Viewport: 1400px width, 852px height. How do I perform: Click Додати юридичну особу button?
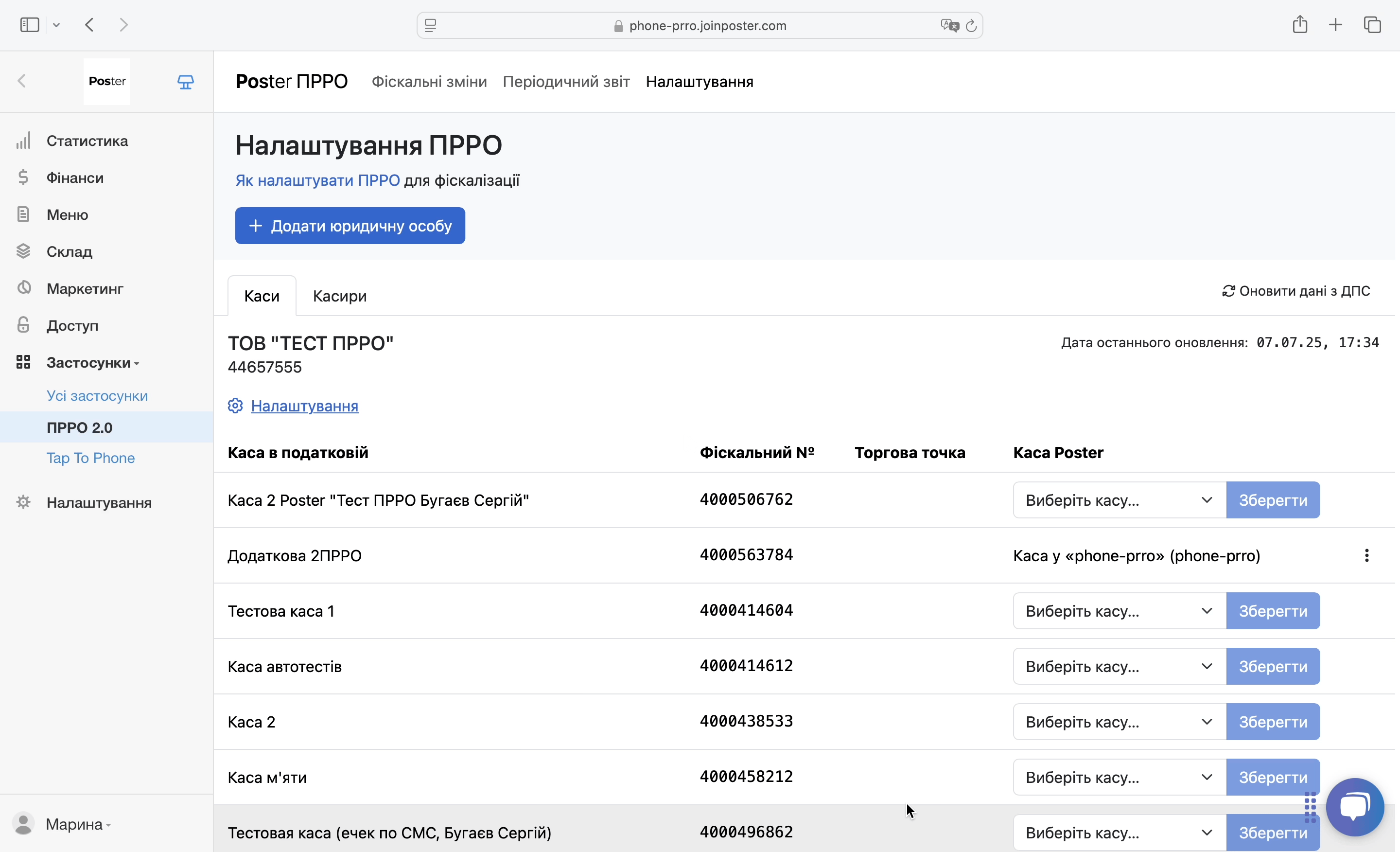[x=350, y=226]
